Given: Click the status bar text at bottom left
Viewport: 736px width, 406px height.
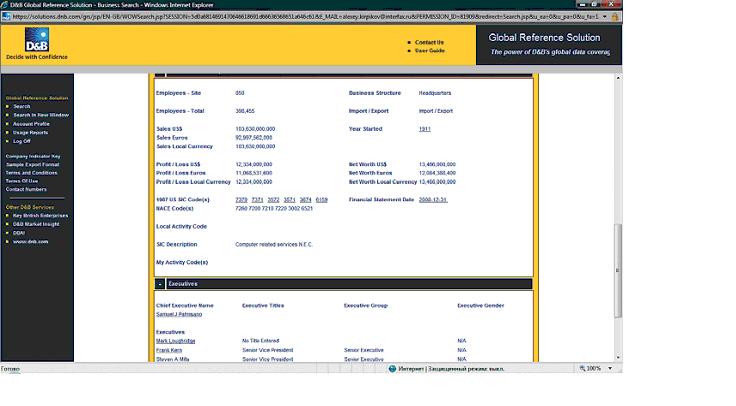Looking at the screenshot, I should 10,369.
